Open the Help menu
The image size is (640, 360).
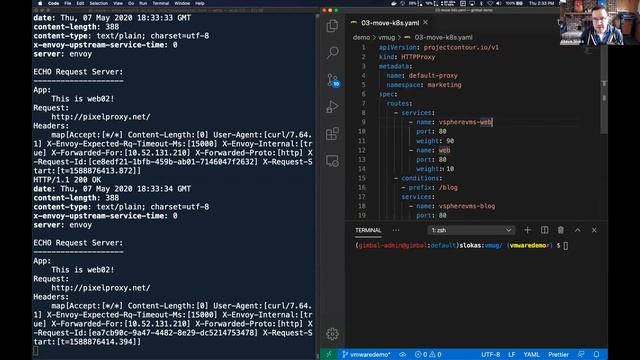pos(200,3)
